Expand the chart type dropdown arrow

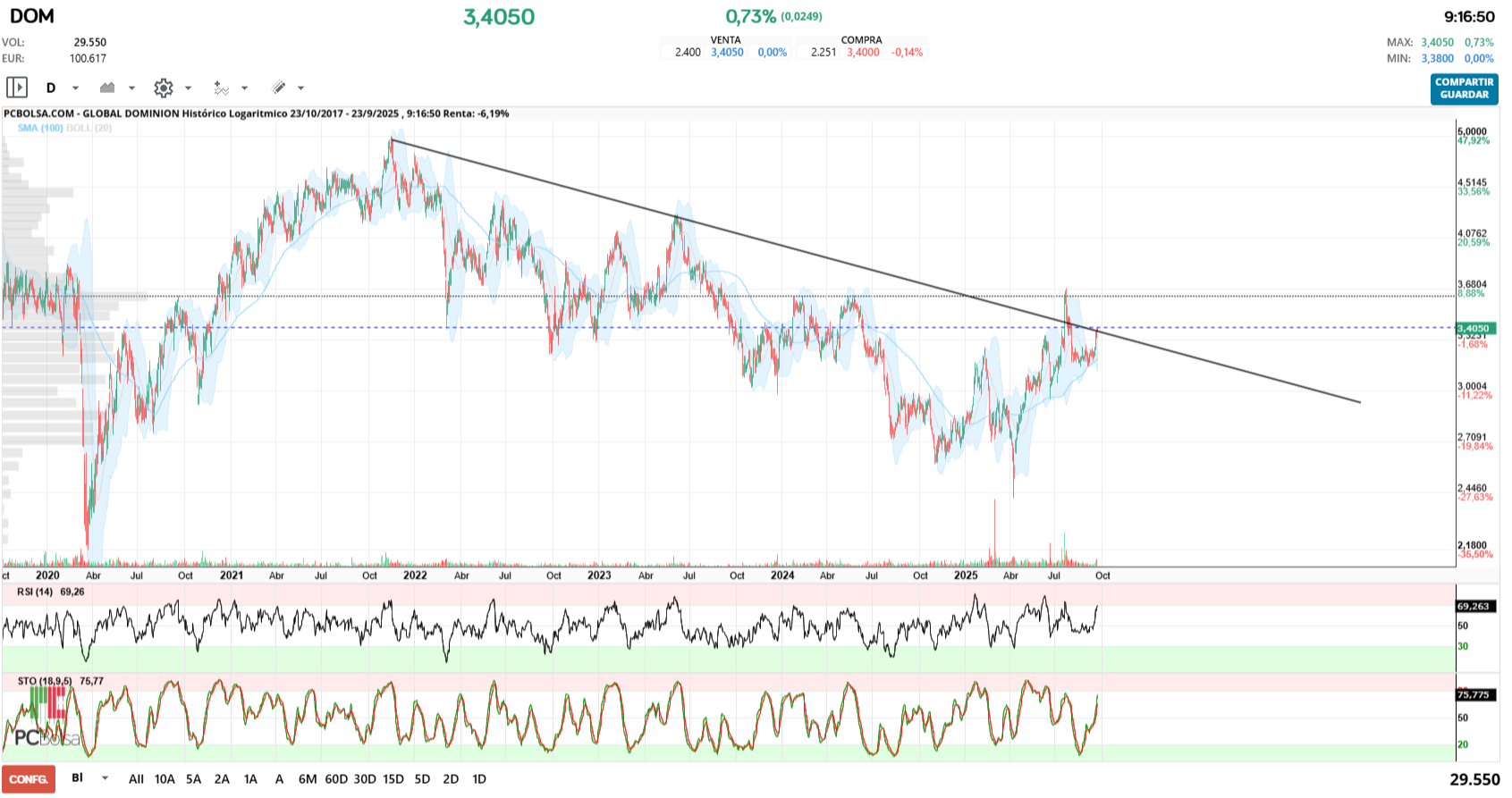click(x=132, y=88)
